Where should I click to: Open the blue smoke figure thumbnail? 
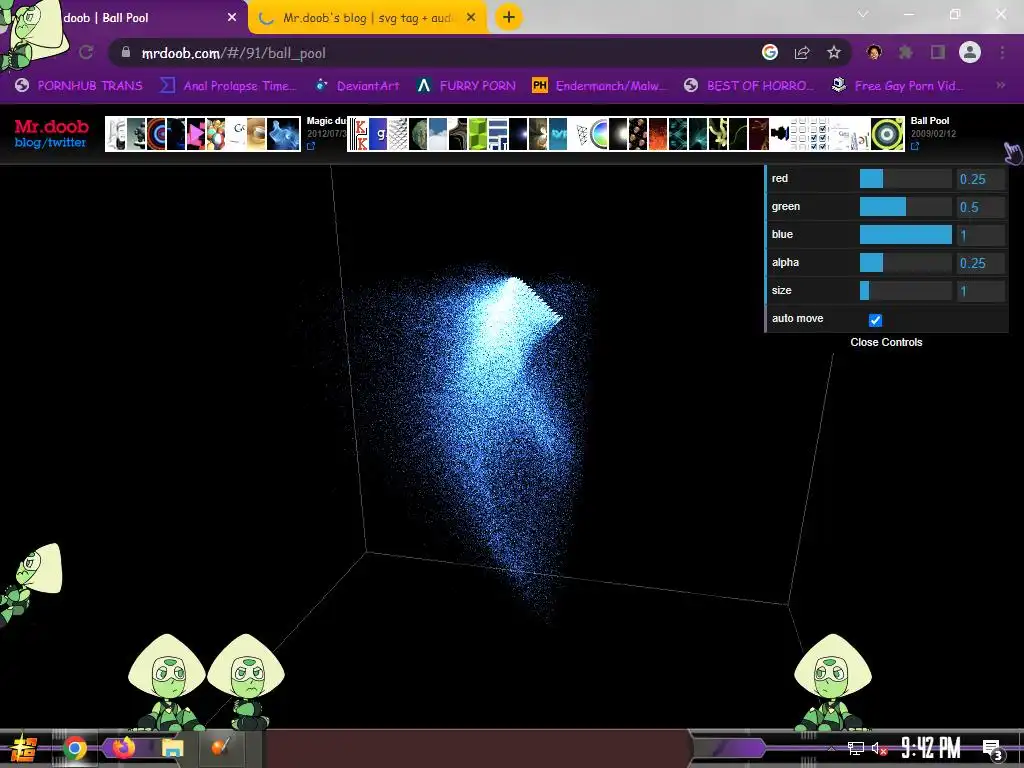[283, 134]
